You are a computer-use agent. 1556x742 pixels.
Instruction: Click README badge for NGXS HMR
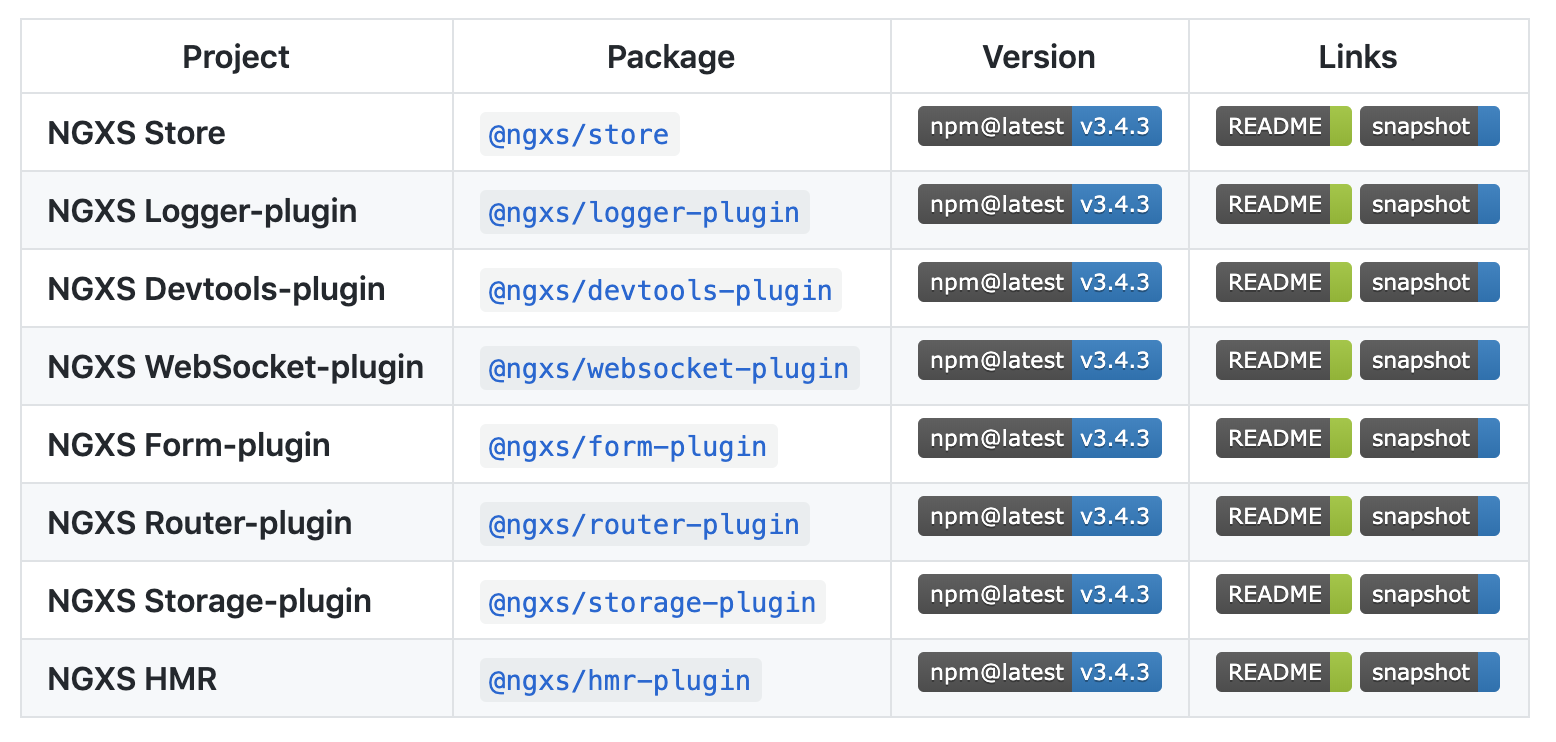[1283, 673]
